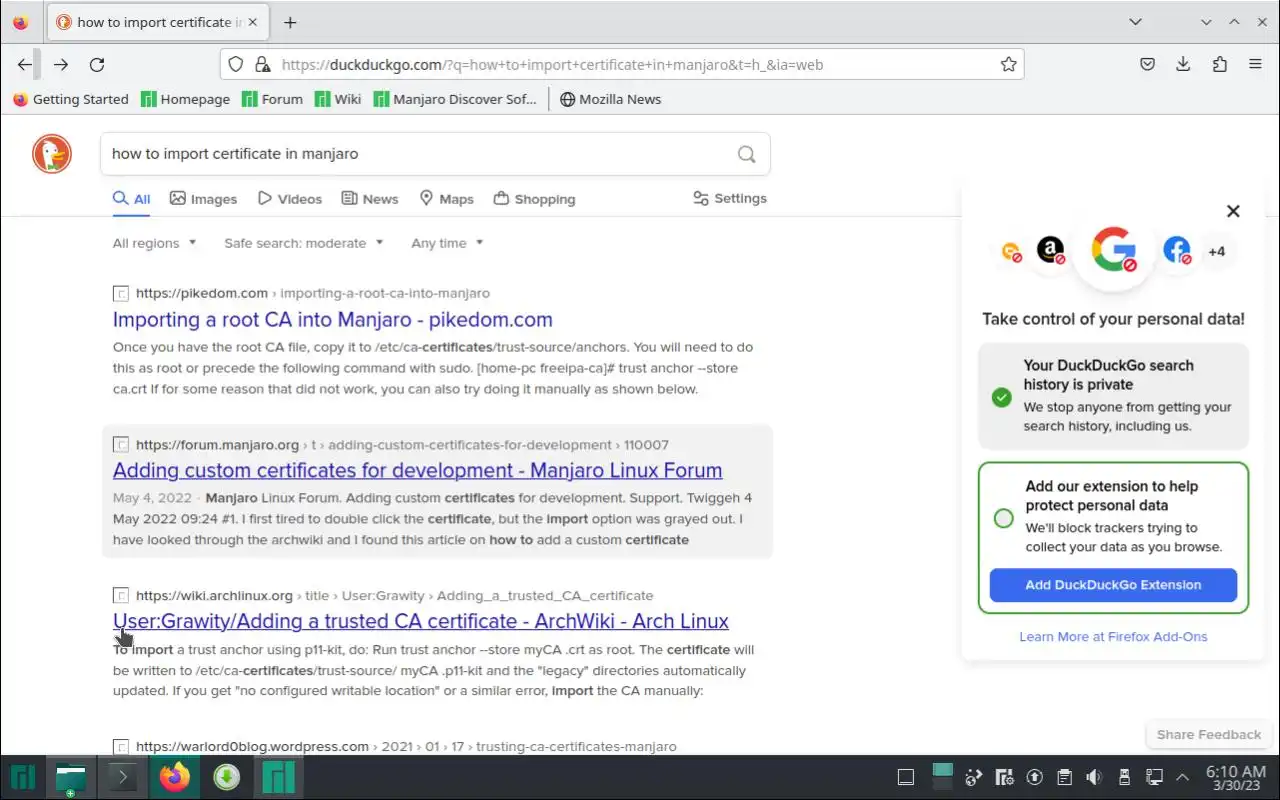Click the Facebook tracker logo

[x=1177, y=250]
